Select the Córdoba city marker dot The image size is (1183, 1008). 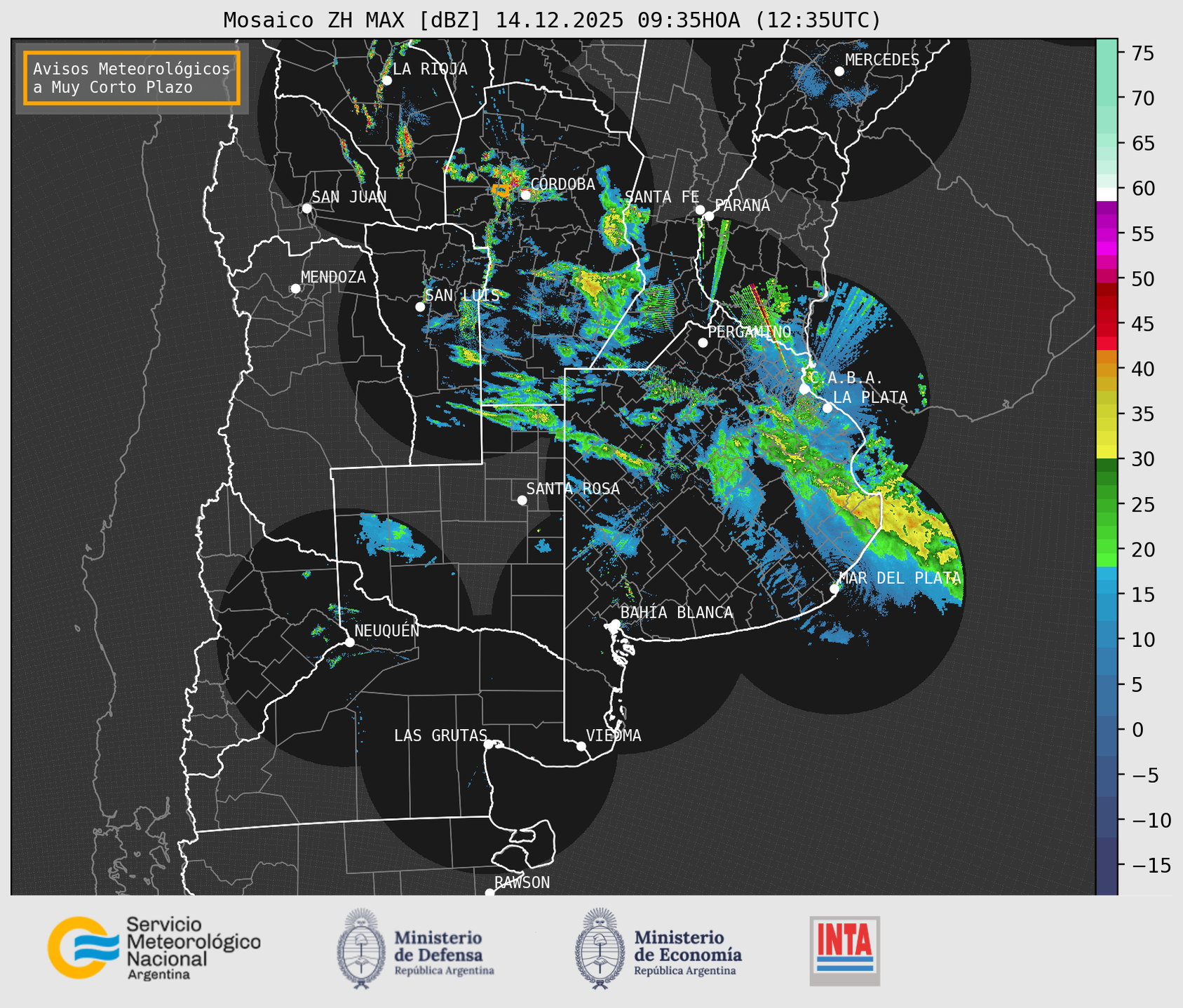(525, 194)
